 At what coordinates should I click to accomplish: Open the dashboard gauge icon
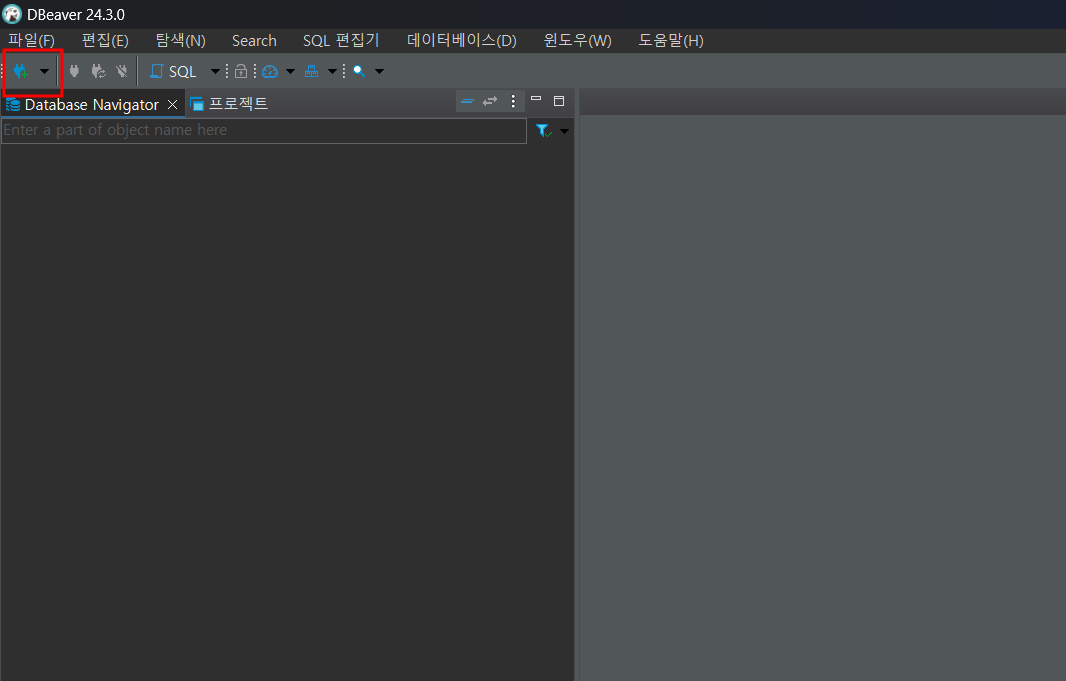(270, 71)
